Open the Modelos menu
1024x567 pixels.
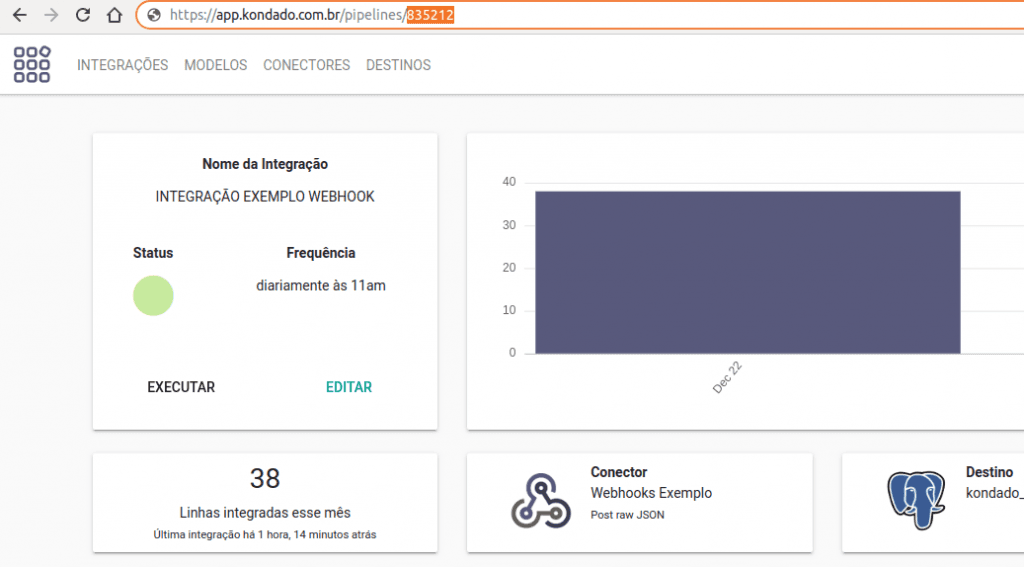215,65
